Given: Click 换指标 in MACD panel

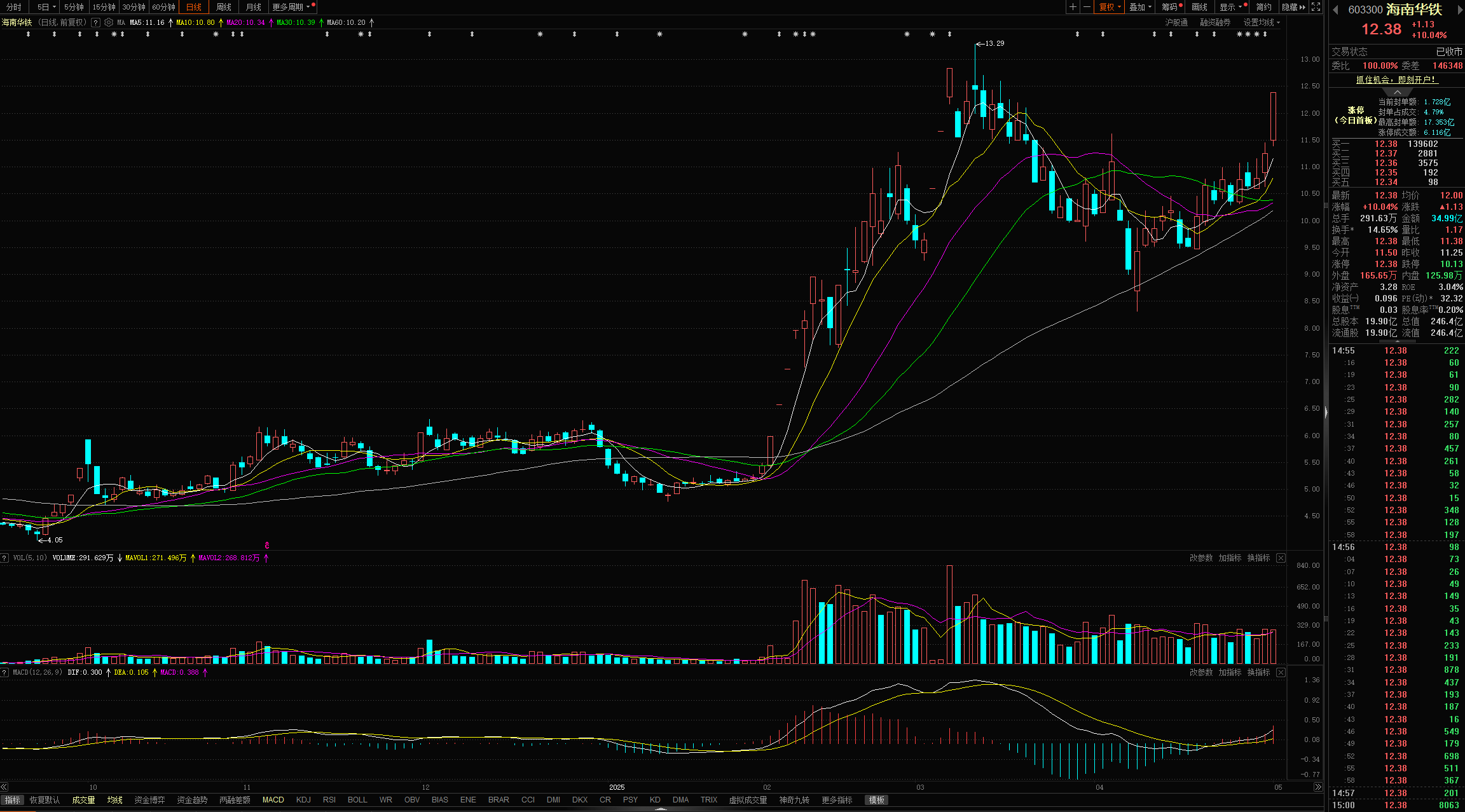Looking at the screenshot, I should point(1258,672).
